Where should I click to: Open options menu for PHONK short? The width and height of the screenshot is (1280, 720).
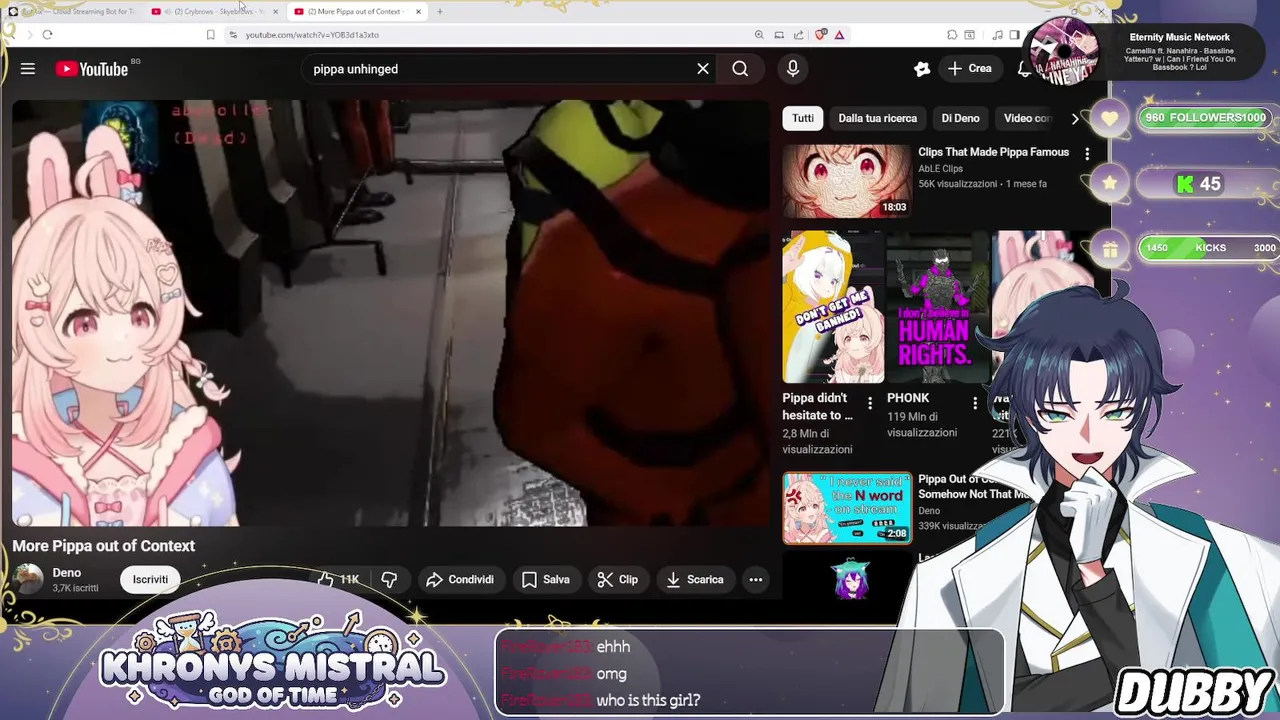tap(975, 403)
